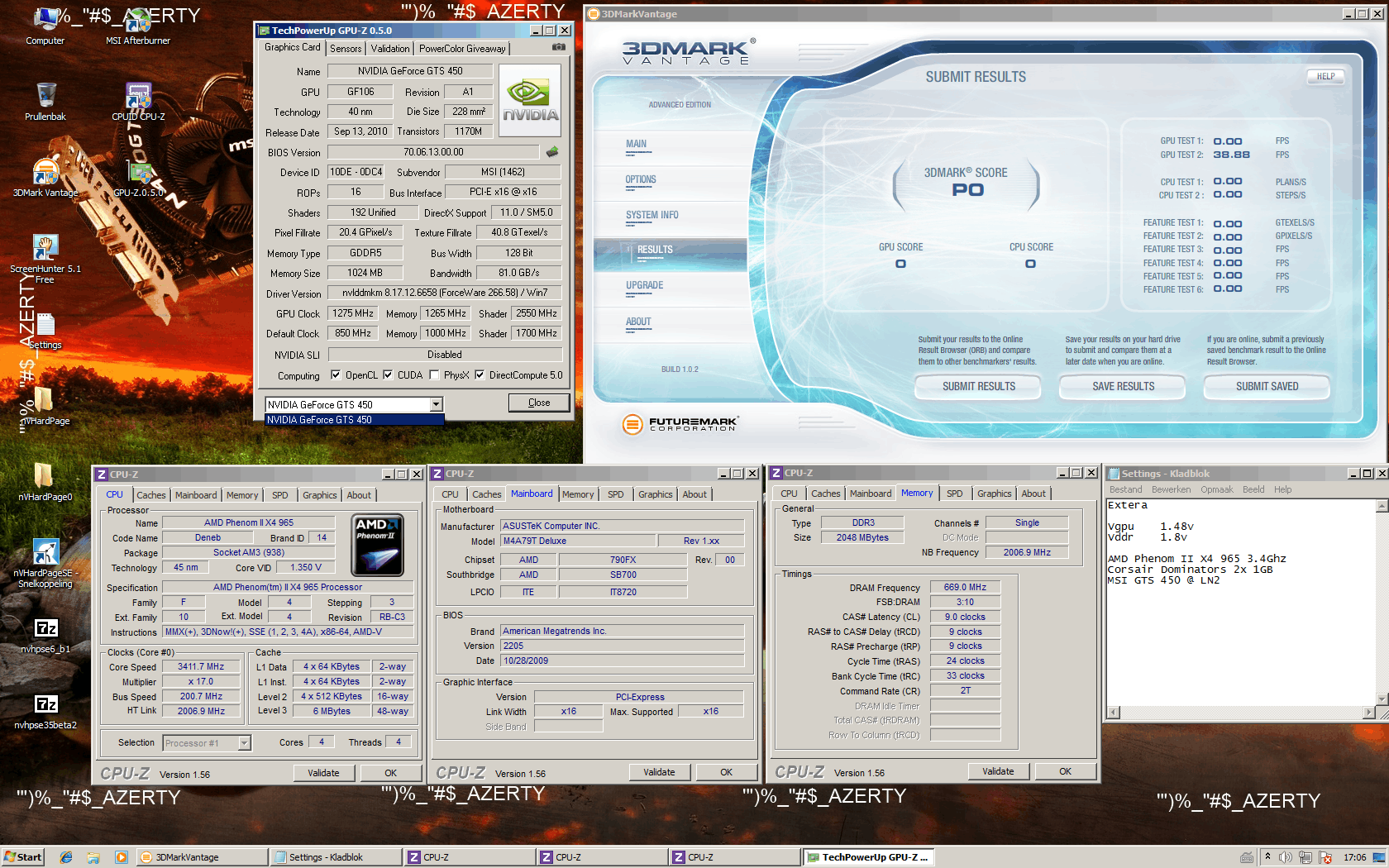Toggle the DirectCompute 5.0 checkbox
1389x868 pixels.
pos(480,375)
